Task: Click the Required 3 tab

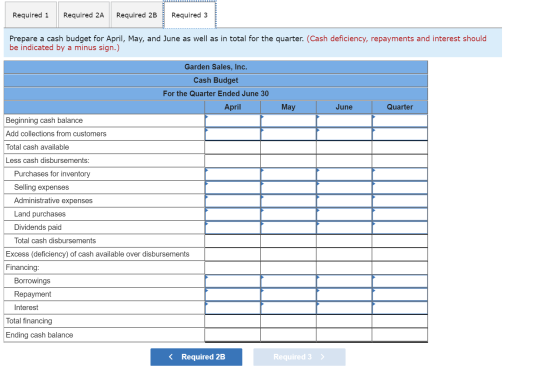Action: pyautogui.click(x=190, y=15)
